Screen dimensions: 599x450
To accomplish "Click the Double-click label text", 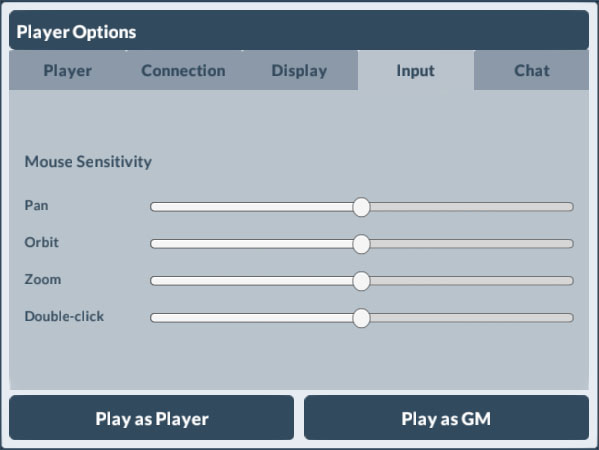I will pos(64,317).
